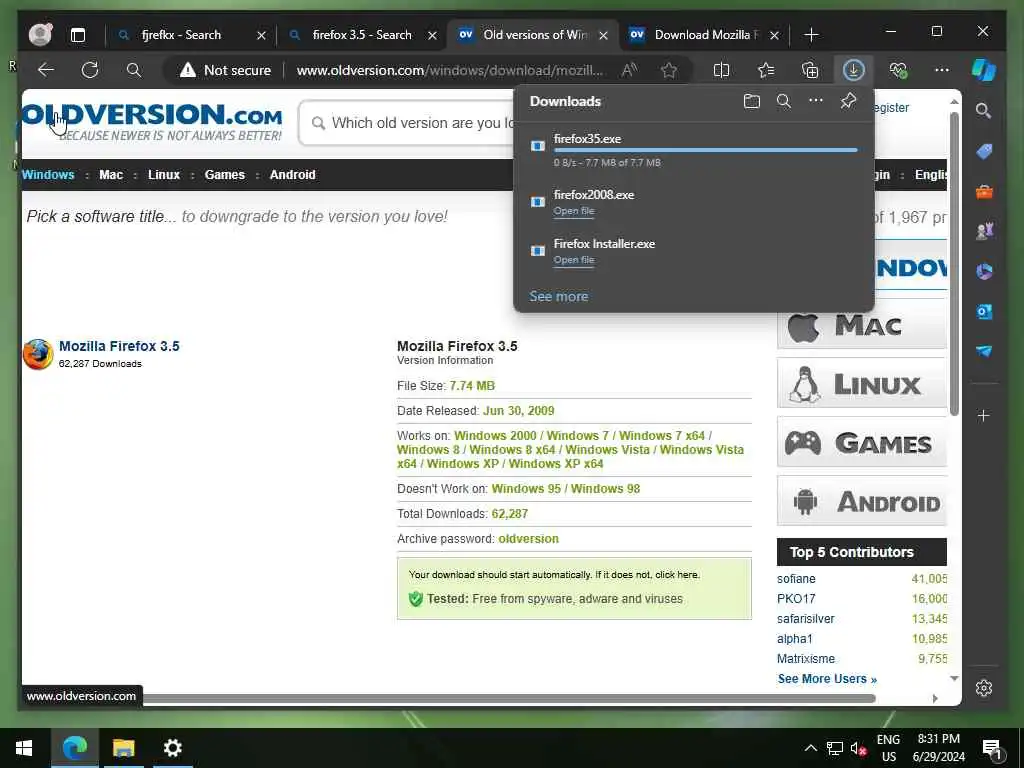Open the Collections icon
The width and height of the screenshot is (1024, 768).
coord(810,70)
